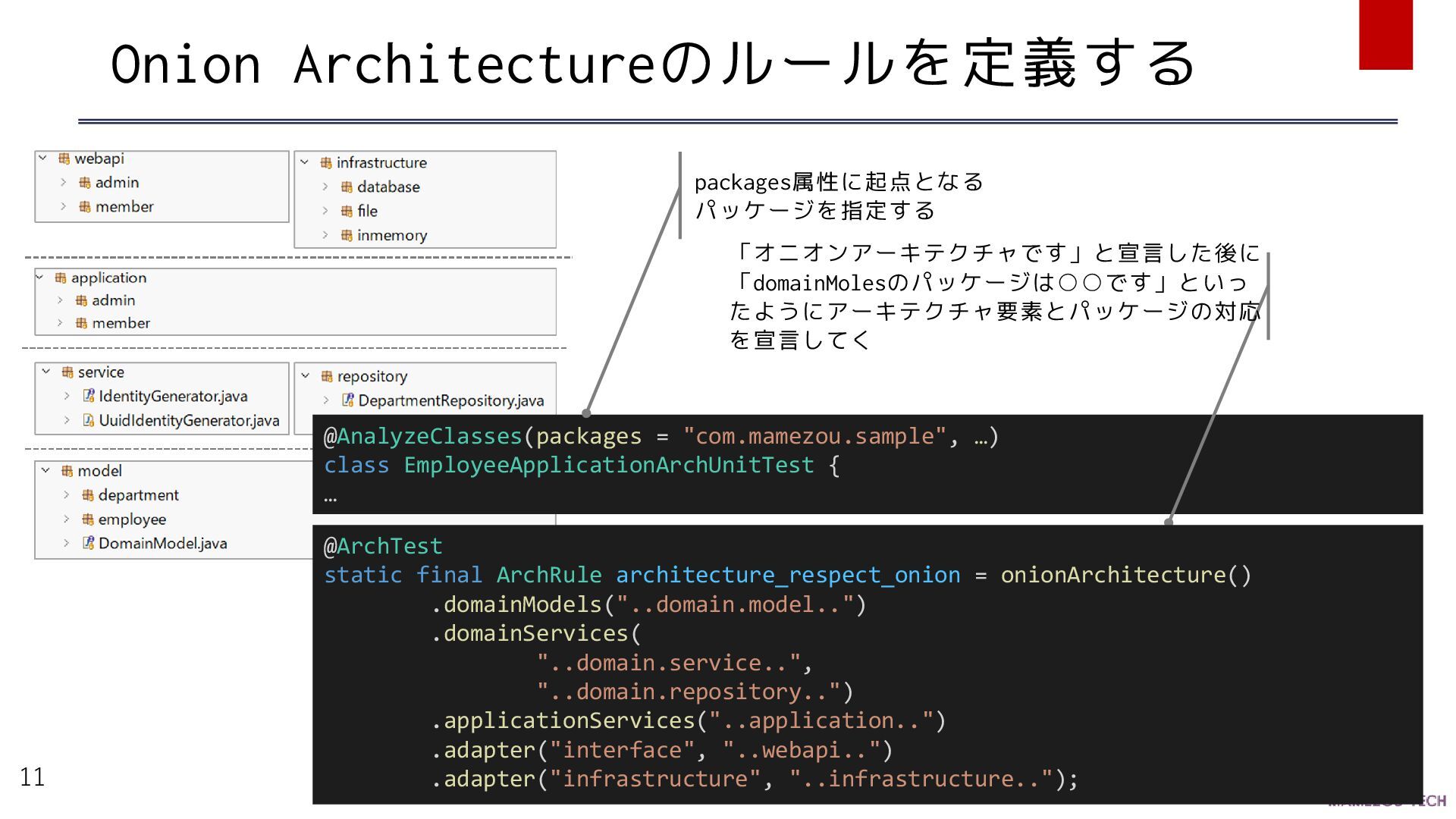
Task: Click the IdentityGenerator.java file icon
Action: 88,396
